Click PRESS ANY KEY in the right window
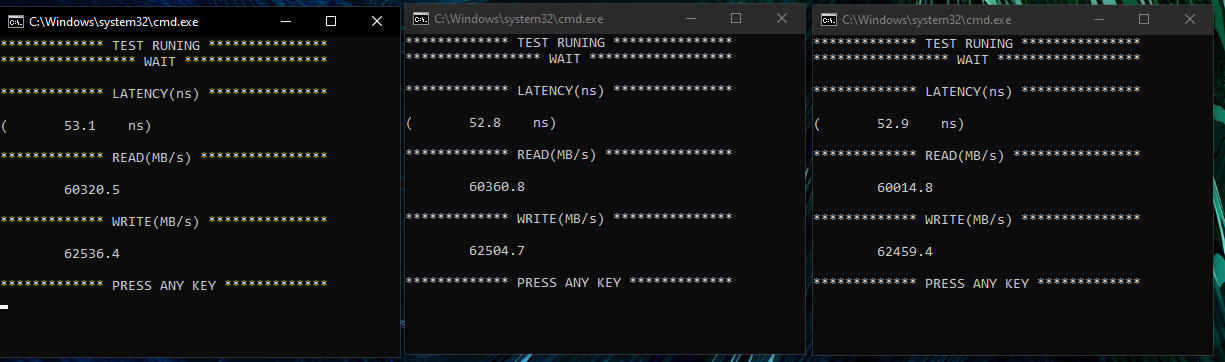The height and width of the screenshot is (362, 1225). 977,284
